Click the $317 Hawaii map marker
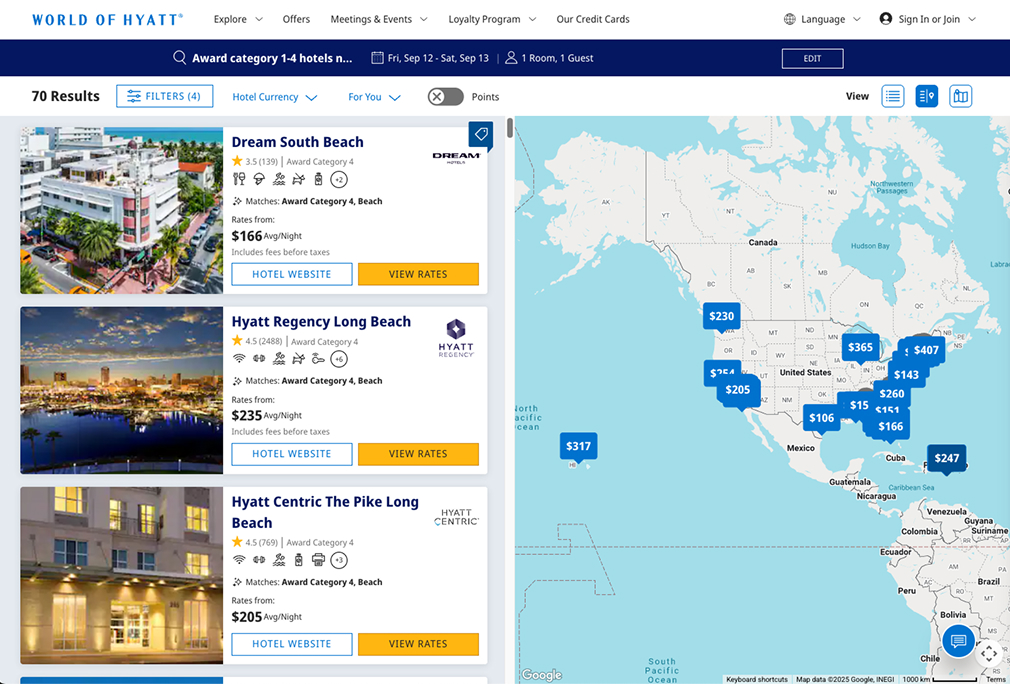This screenshot has width=1010, height=684. tap(578, 446)
